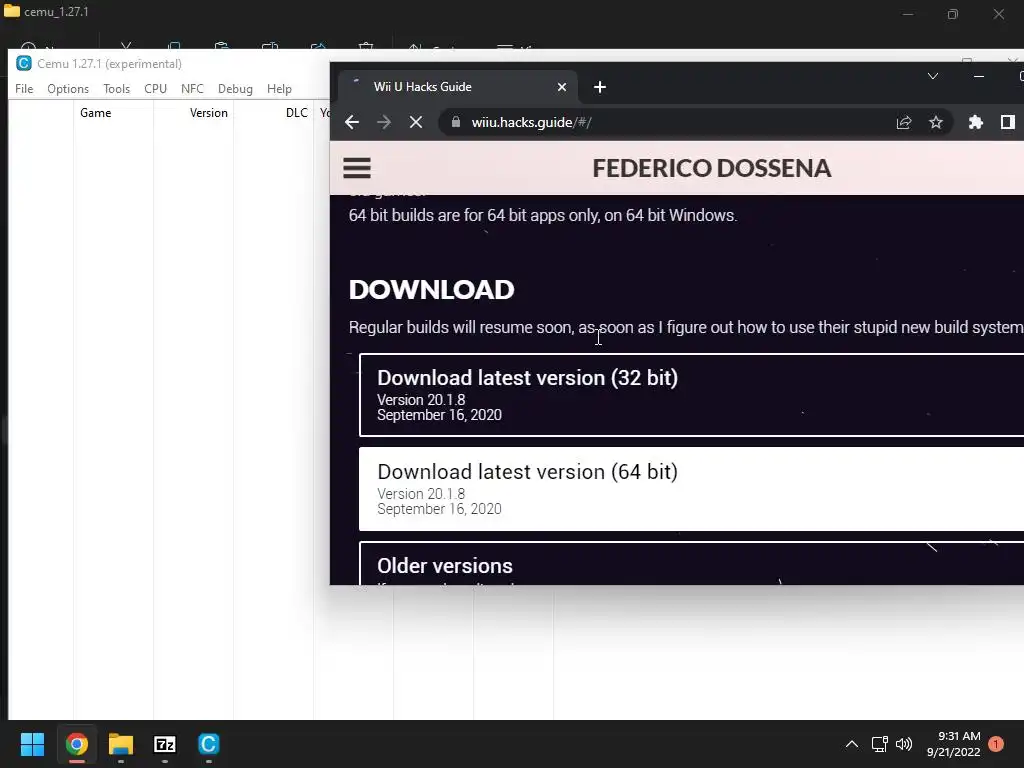Open network status tray icon

(x=879, y=744)
